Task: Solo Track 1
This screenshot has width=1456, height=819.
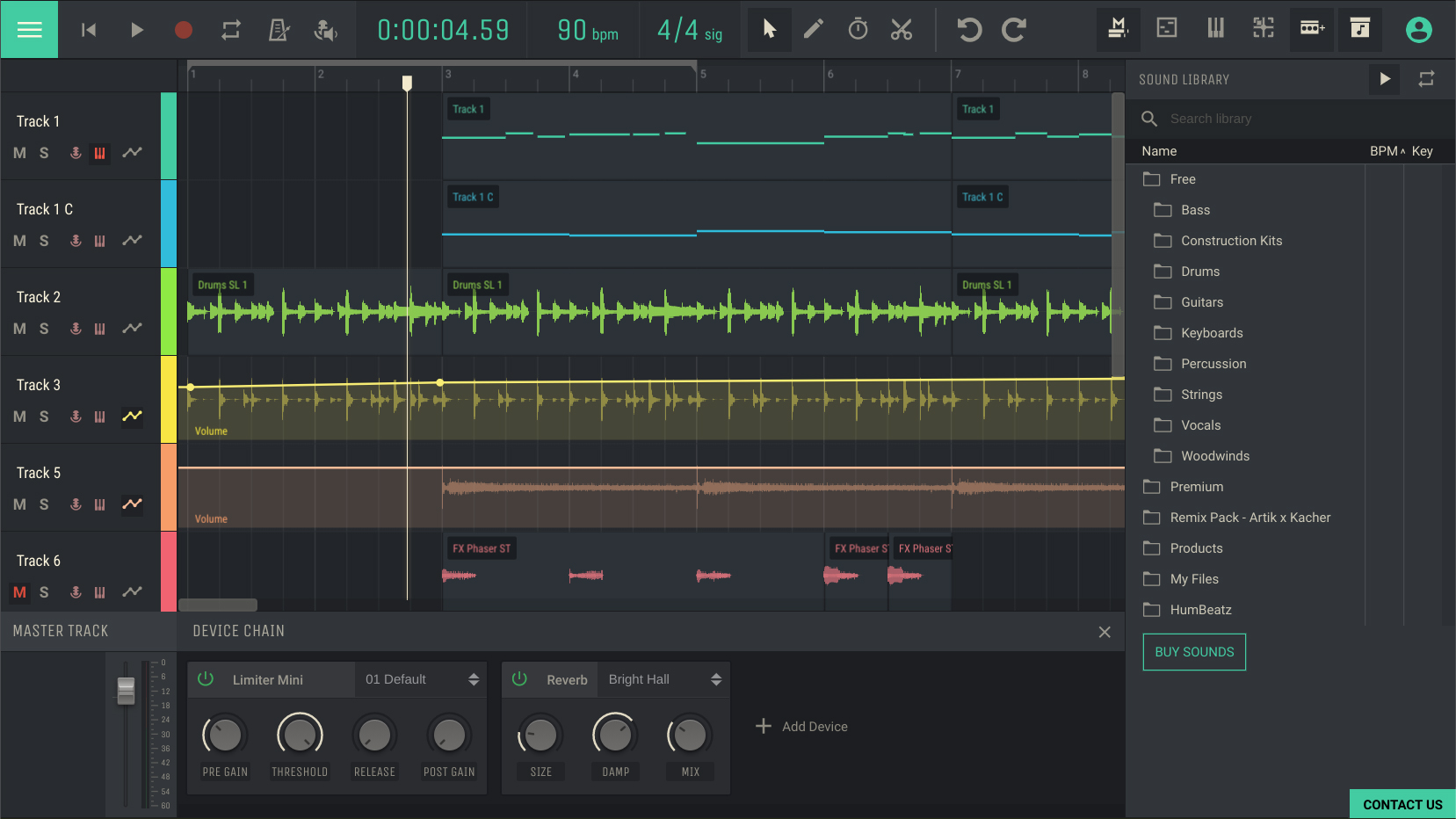Action: [x=44, y=153]
